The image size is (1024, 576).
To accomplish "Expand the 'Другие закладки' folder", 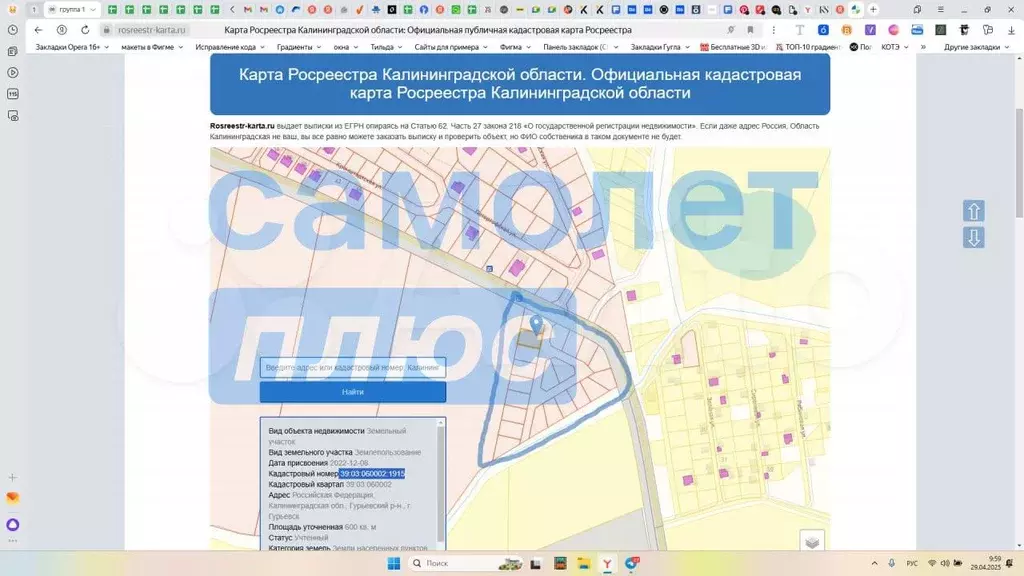I will (x=976, y=47).
